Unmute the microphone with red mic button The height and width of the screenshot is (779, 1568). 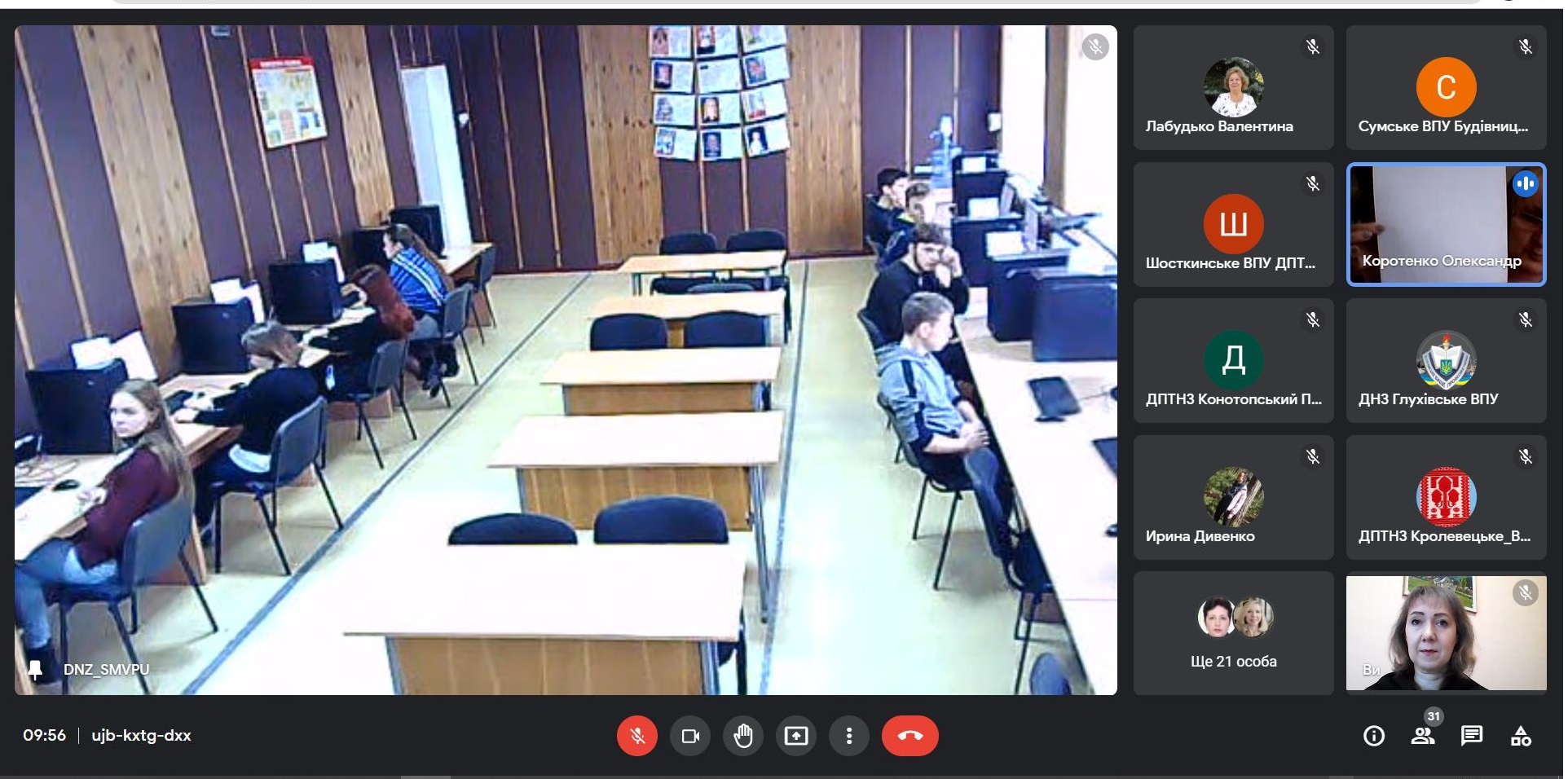636,736
